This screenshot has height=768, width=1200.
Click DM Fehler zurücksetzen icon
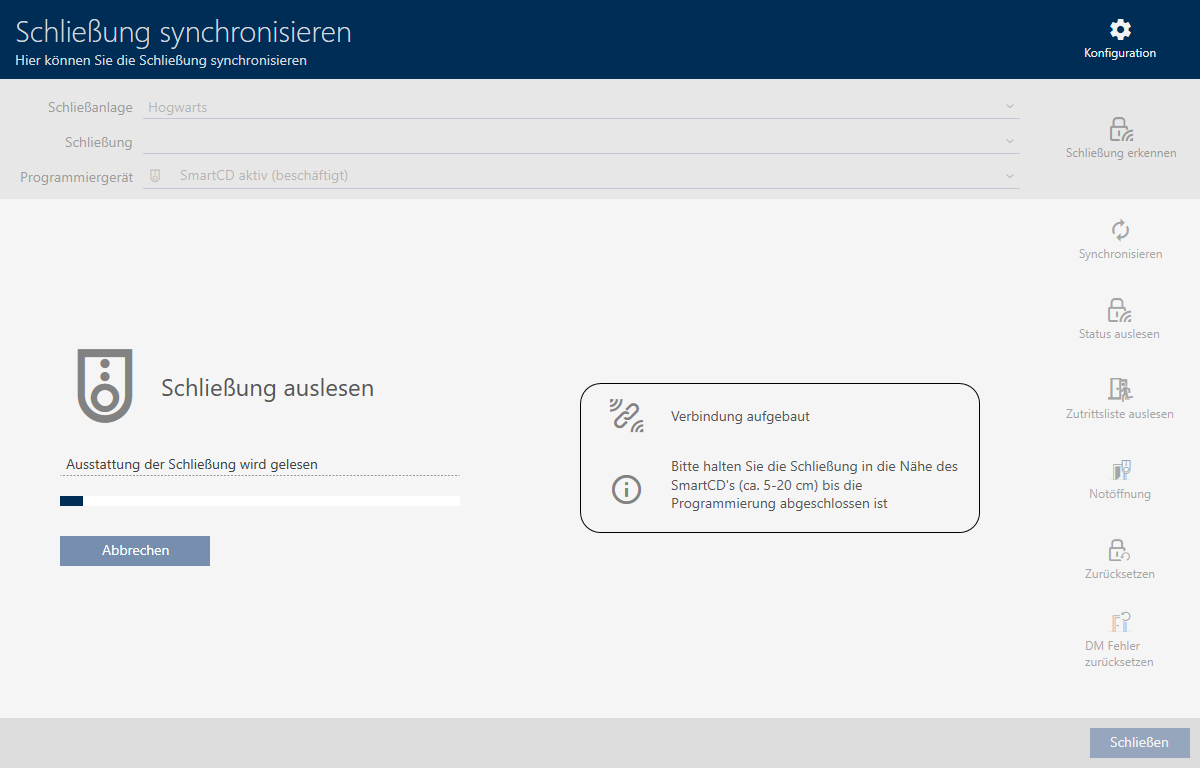click(x=1119, y=622)
